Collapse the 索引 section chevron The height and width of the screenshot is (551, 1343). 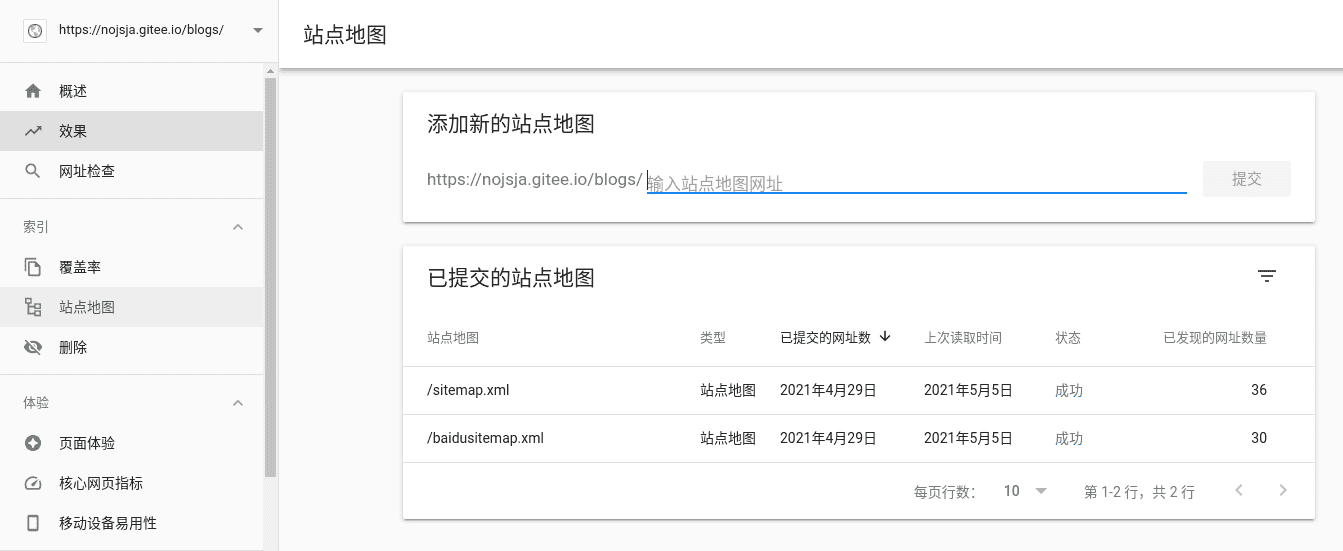238,227
